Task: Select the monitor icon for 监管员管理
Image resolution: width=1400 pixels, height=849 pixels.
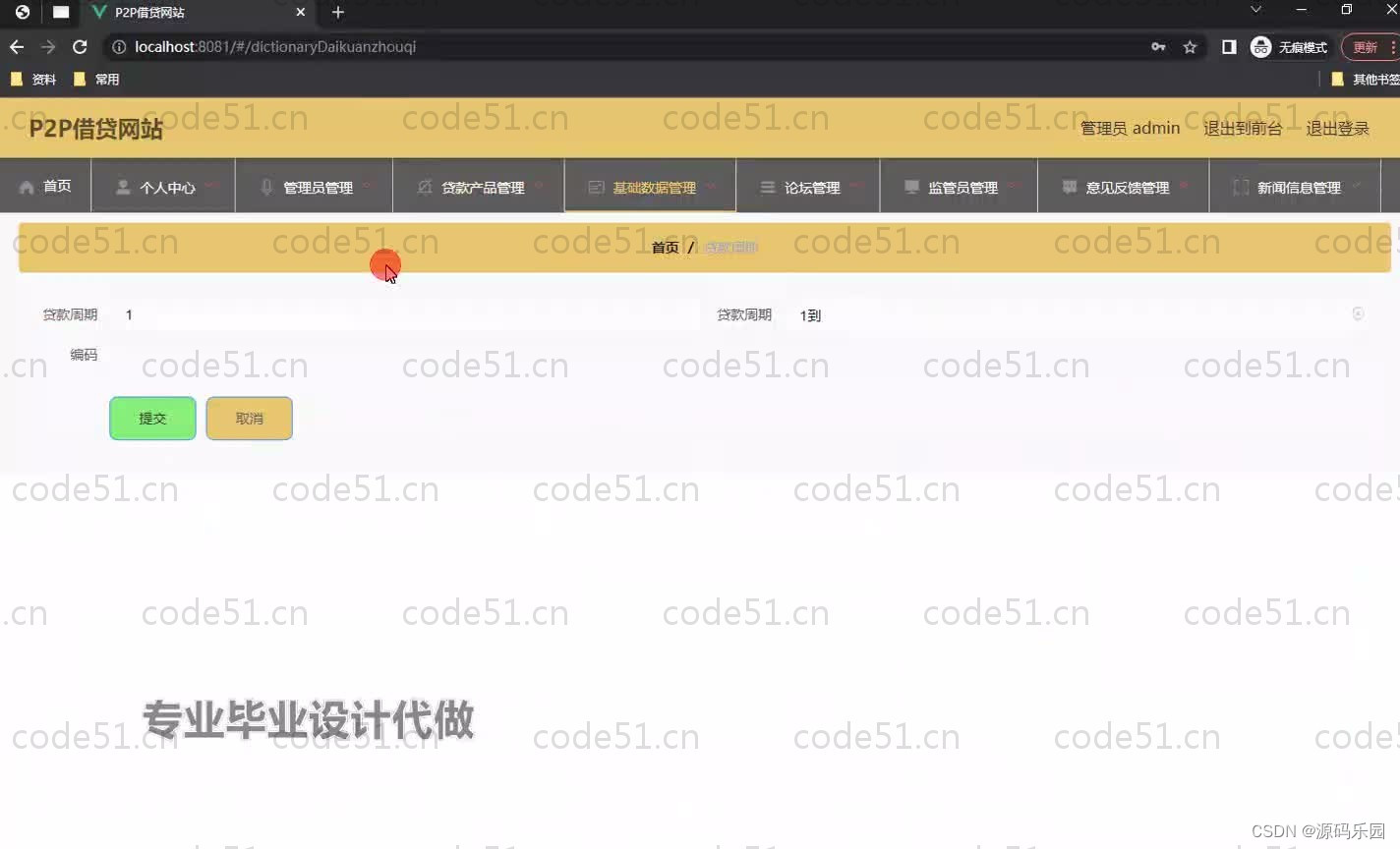Action: (912, 187)
